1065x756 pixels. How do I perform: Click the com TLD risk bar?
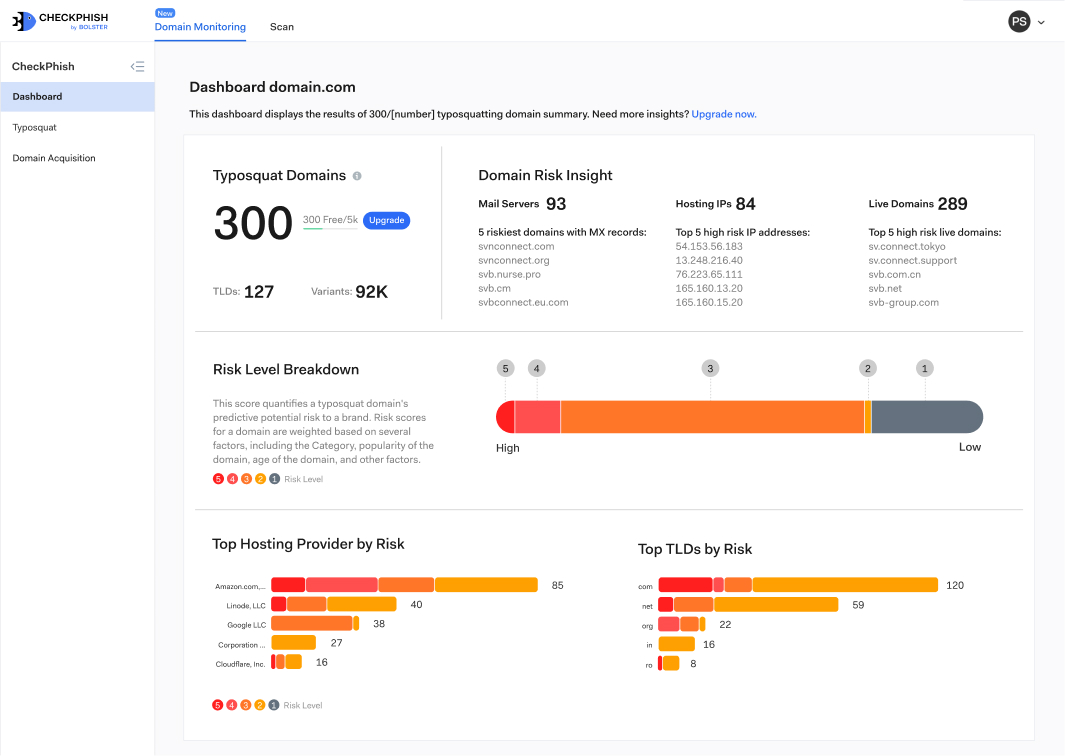click(x=797, y=585)
